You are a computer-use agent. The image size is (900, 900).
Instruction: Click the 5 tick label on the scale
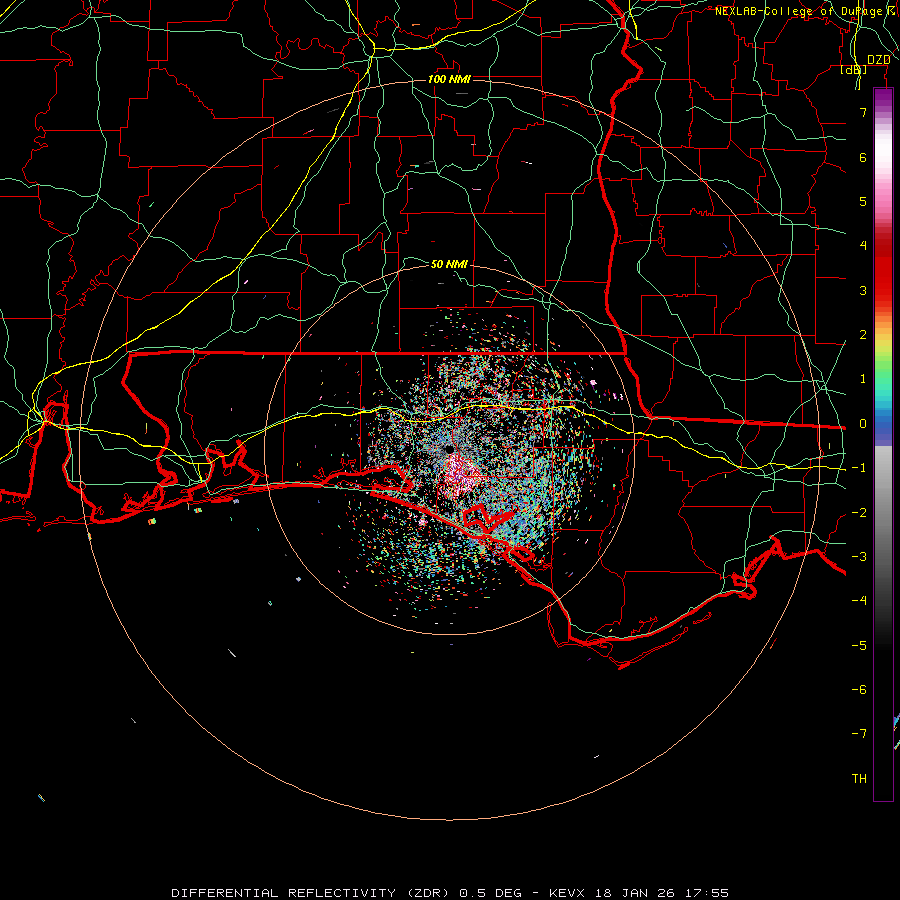click(x=863, y=201)
